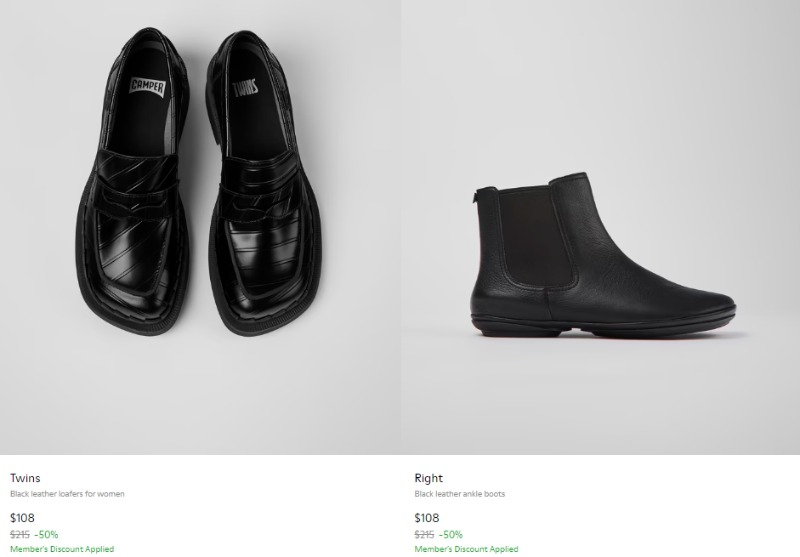Click the "Right" product name

coord(429,478)
